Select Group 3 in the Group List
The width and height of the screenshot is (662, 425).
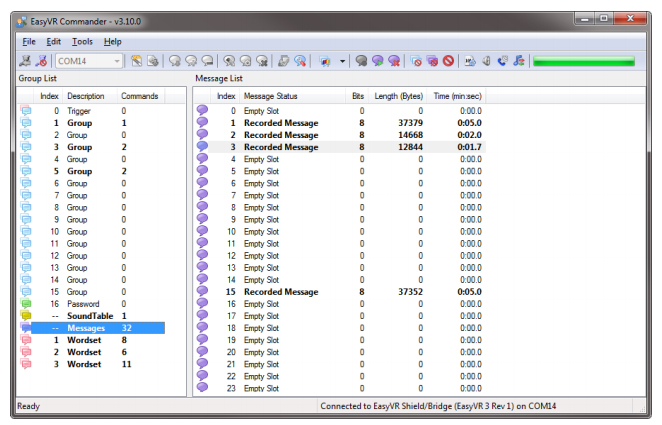(x=91, y=147)
